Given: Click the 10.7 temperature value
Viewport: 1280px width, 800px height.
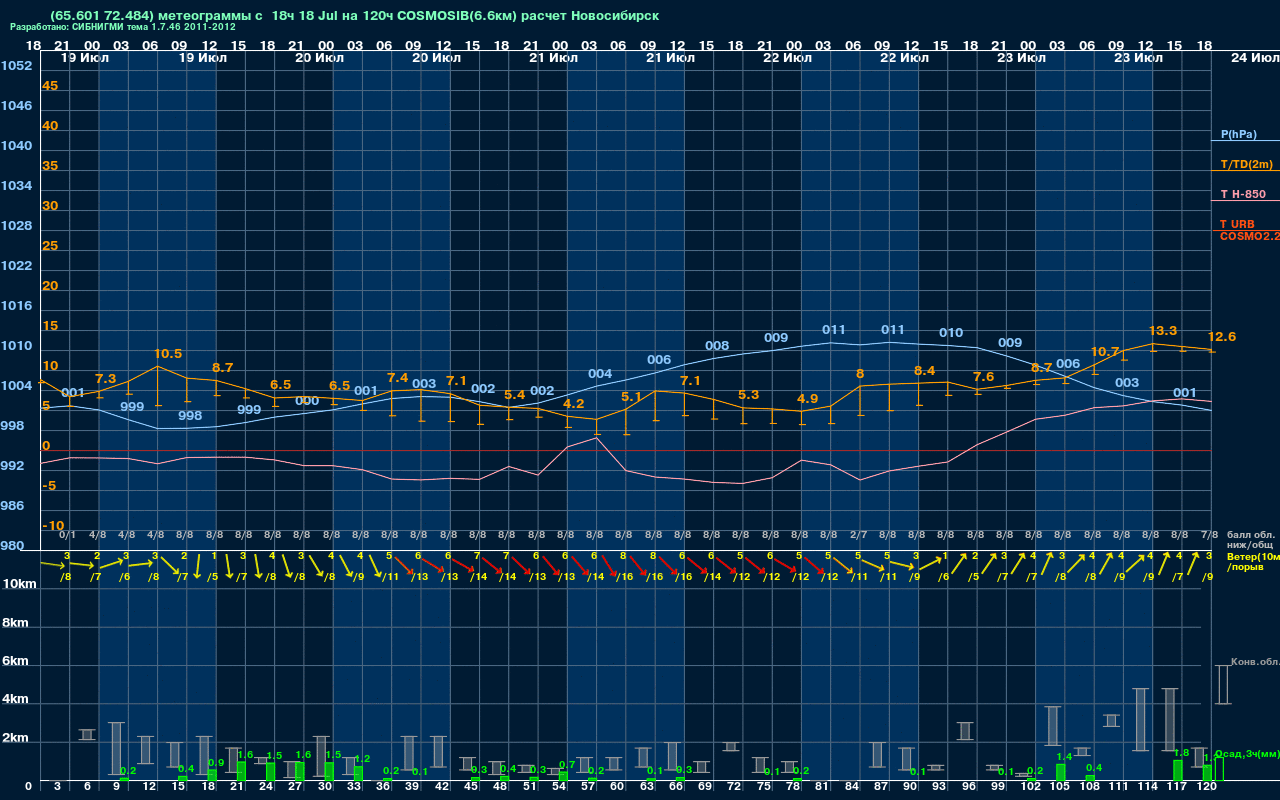Looking at the screenshot, I should 1104,352.
